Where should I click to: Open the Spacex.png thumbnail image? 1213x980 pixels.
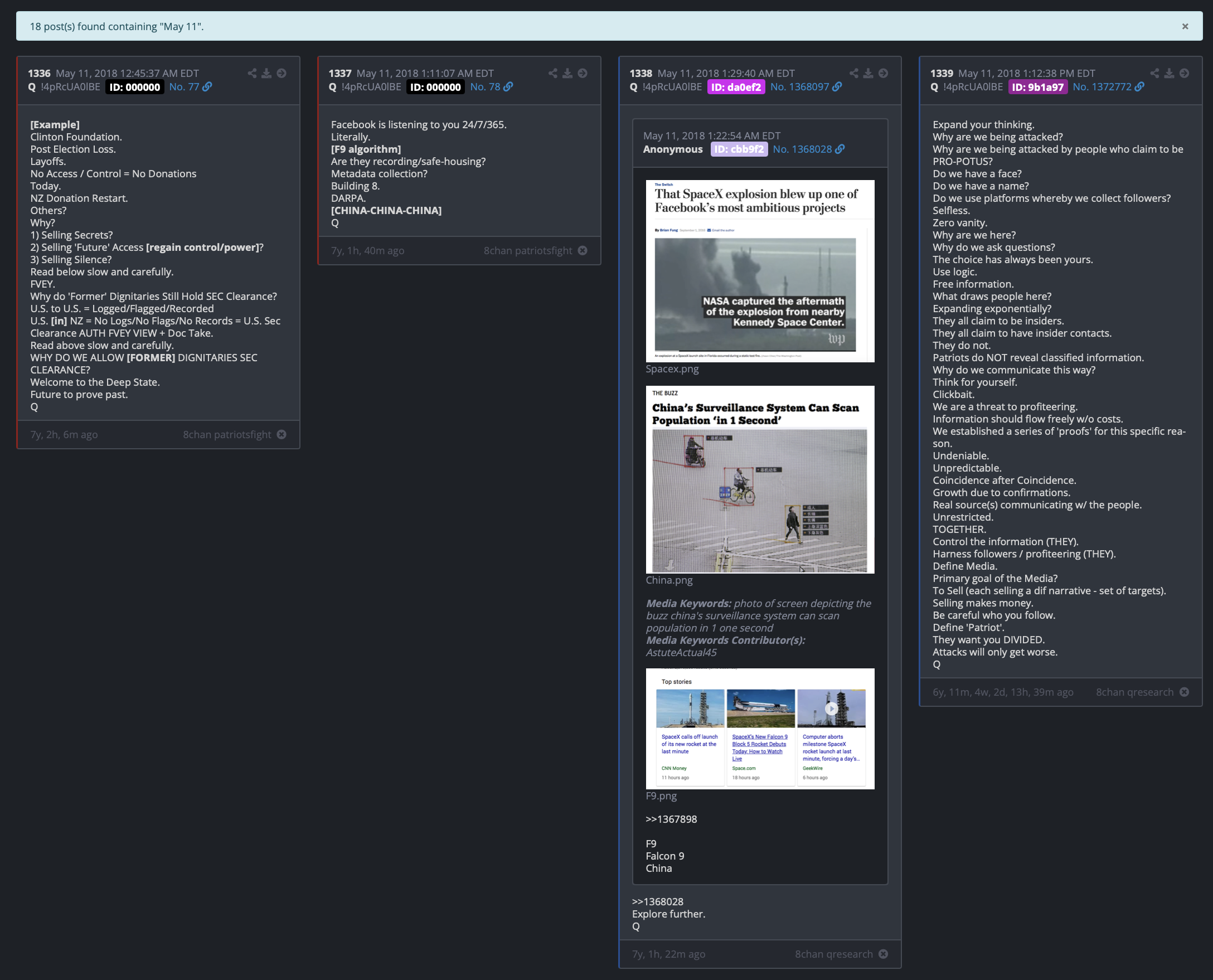pos(760,271)
